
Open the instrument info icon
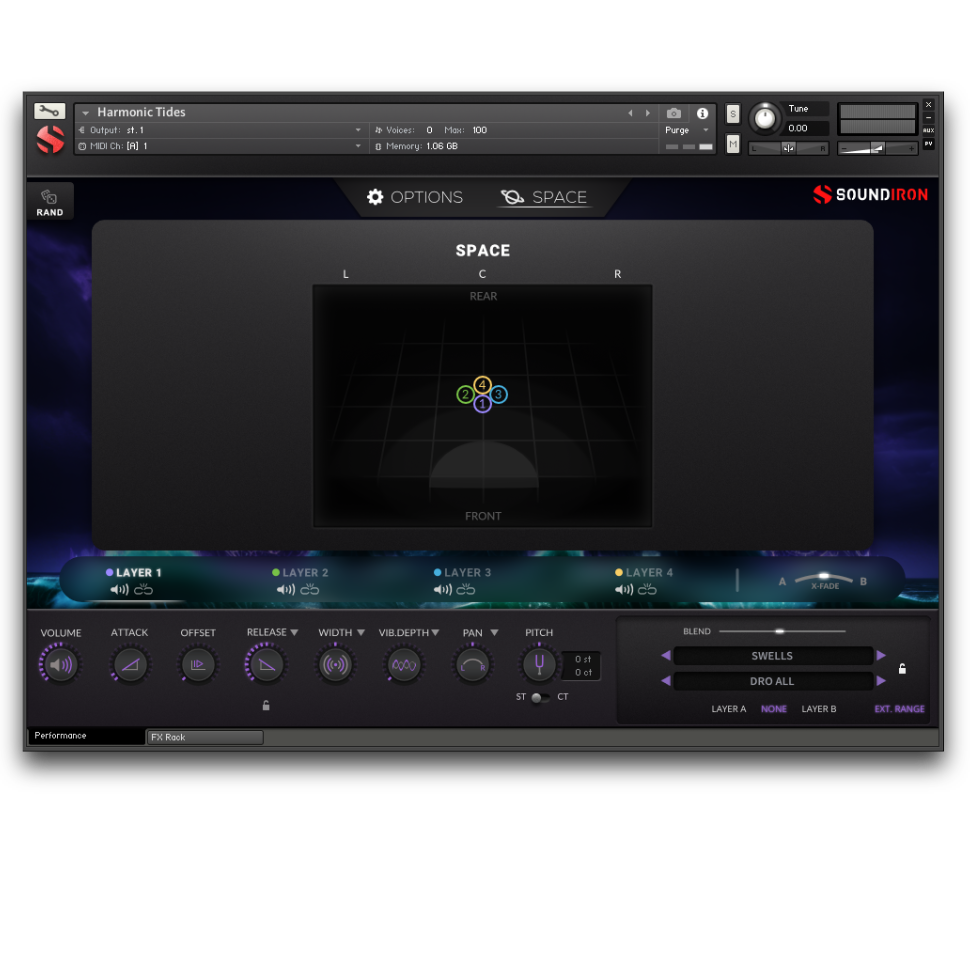[702, 113]
